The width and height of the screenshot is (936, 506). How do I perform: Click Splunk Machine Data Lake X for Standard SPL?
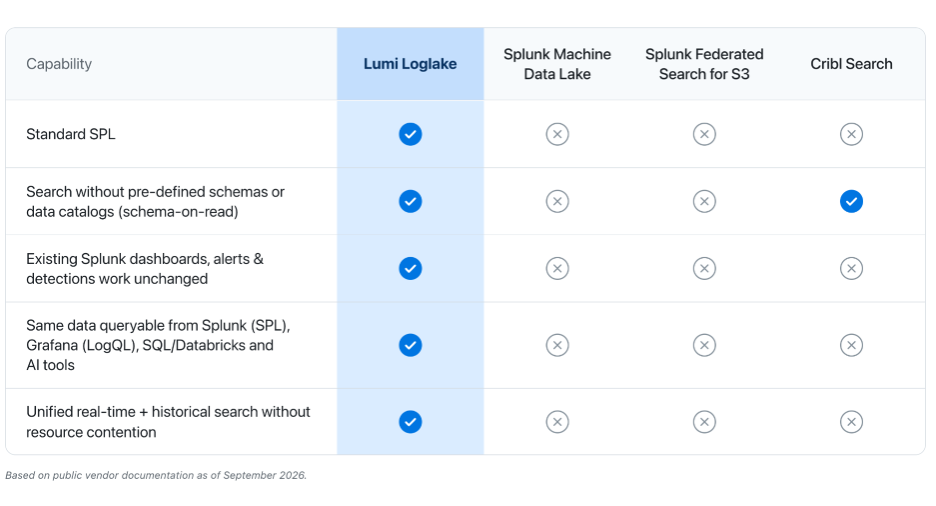557,134
